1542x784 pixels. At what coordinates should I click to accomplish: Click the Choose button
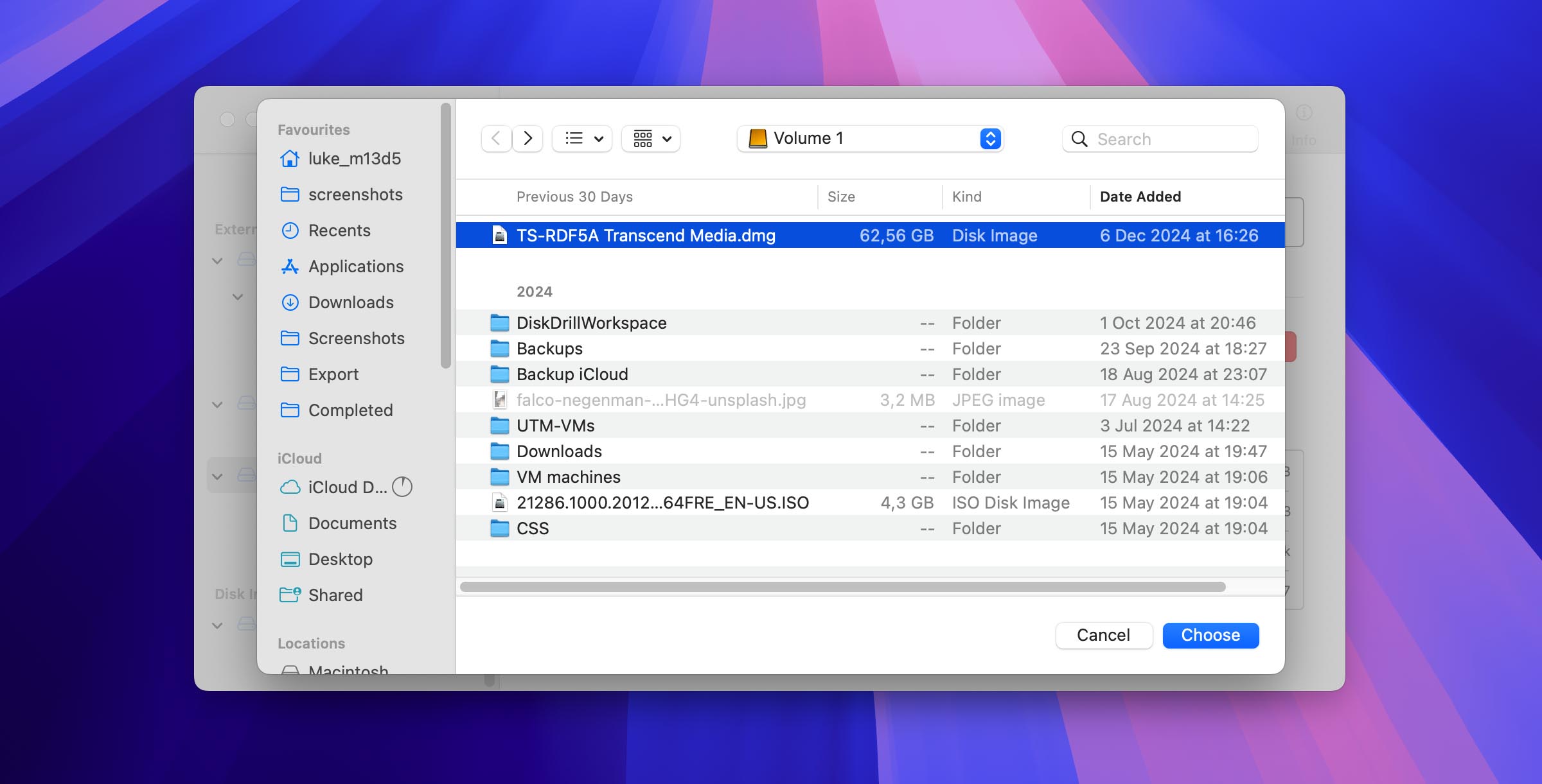pos(1211,634)
